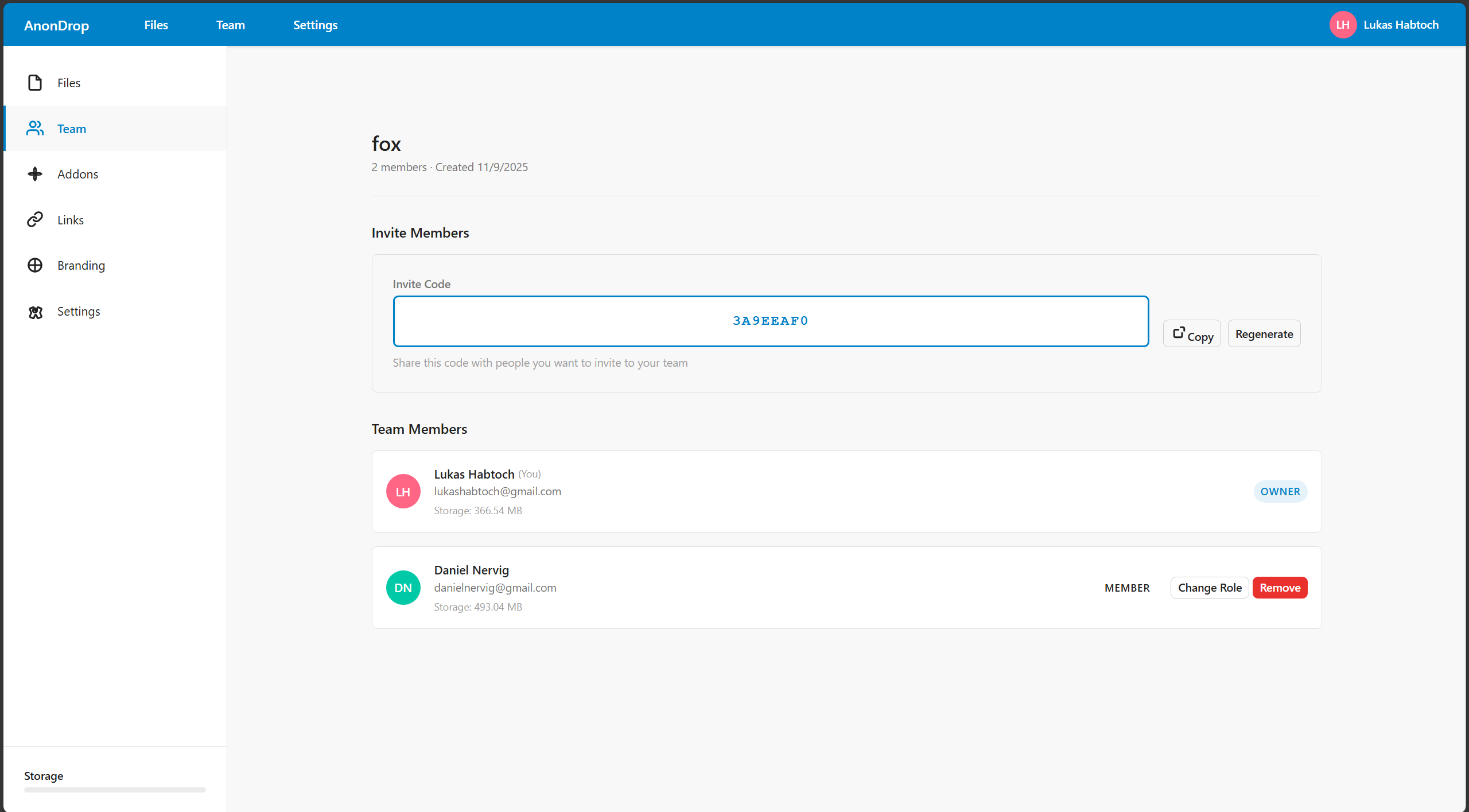Screen dimensions: 1469x812
Task: Click the Team people icon in sidebar
Action: [x=35, y=128]
